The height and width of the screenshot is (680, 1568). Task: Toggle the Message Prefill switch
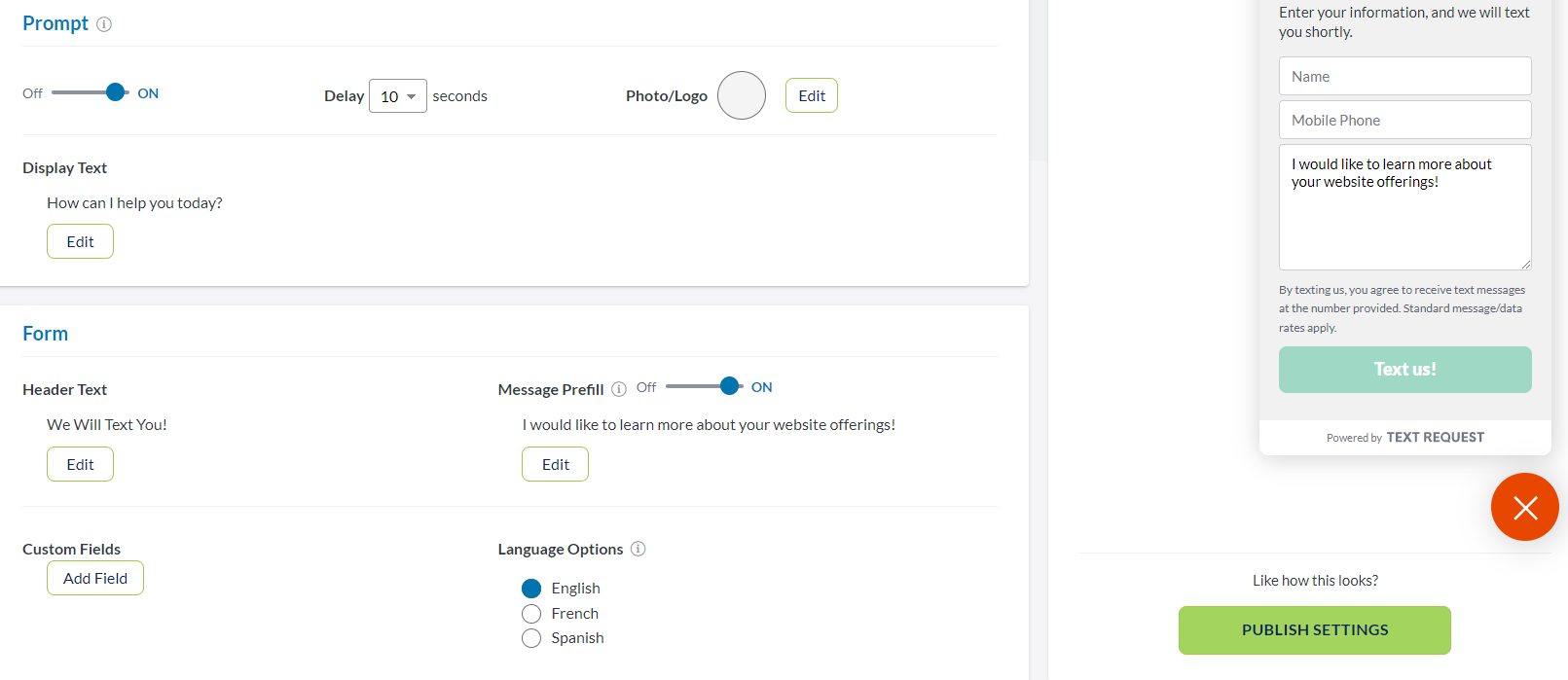pos(705,386)
